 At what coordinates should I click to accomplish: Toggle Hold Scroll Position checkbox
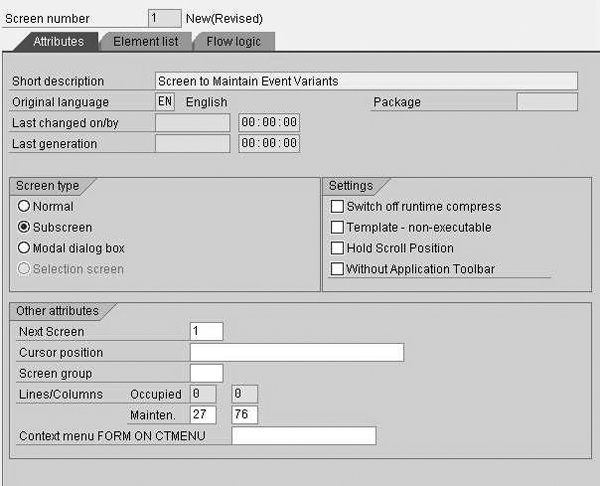click(x=337, y=248)
